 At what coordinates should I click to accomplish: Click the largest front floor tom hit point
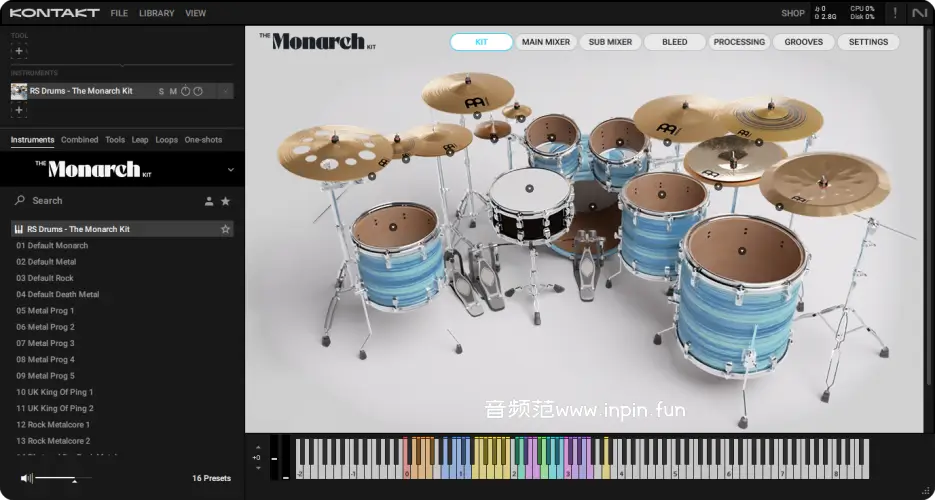(x=742, y=251)
